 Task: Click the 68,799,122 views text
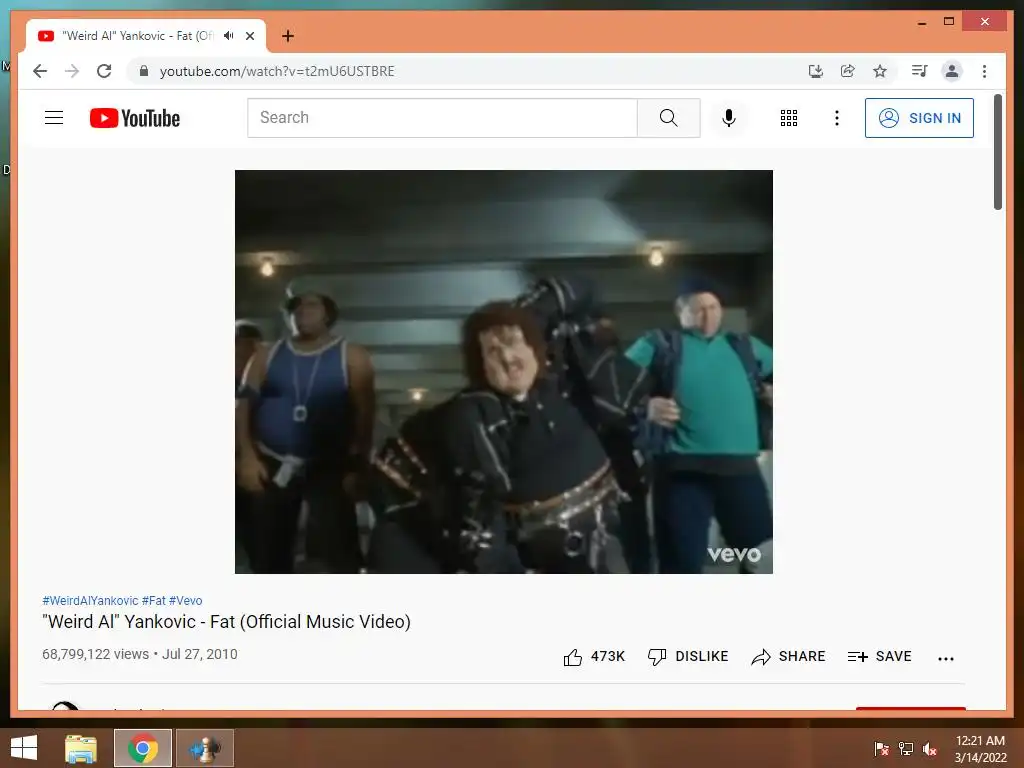[95, 654]
